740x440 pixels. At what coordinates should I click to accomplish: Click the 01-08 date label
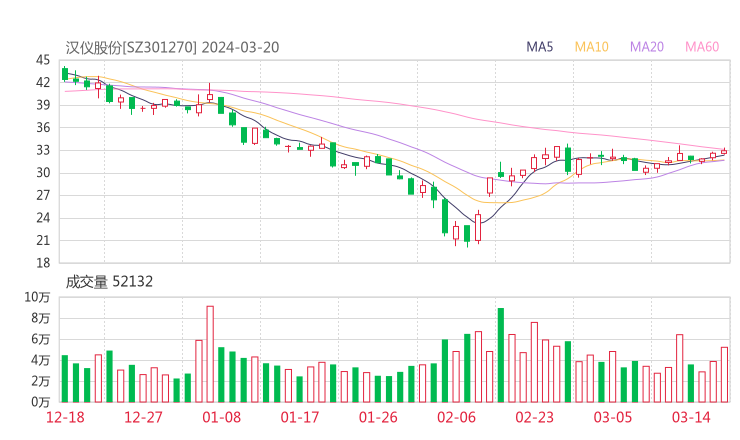coord(221,417)
